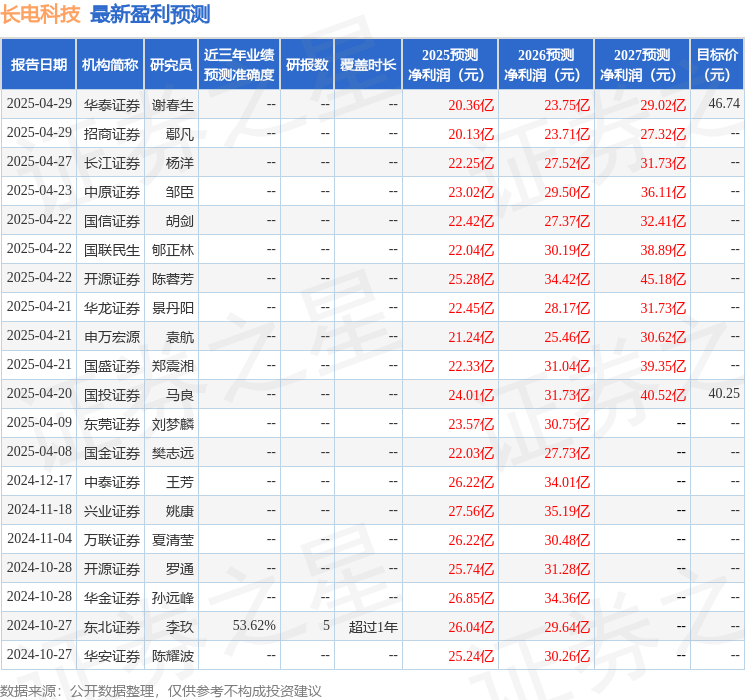Image resolution: width=745 pixels, height=700 pixels.
Task: Click the 2026预测净利润 column header
Action: tap(546, 64)
